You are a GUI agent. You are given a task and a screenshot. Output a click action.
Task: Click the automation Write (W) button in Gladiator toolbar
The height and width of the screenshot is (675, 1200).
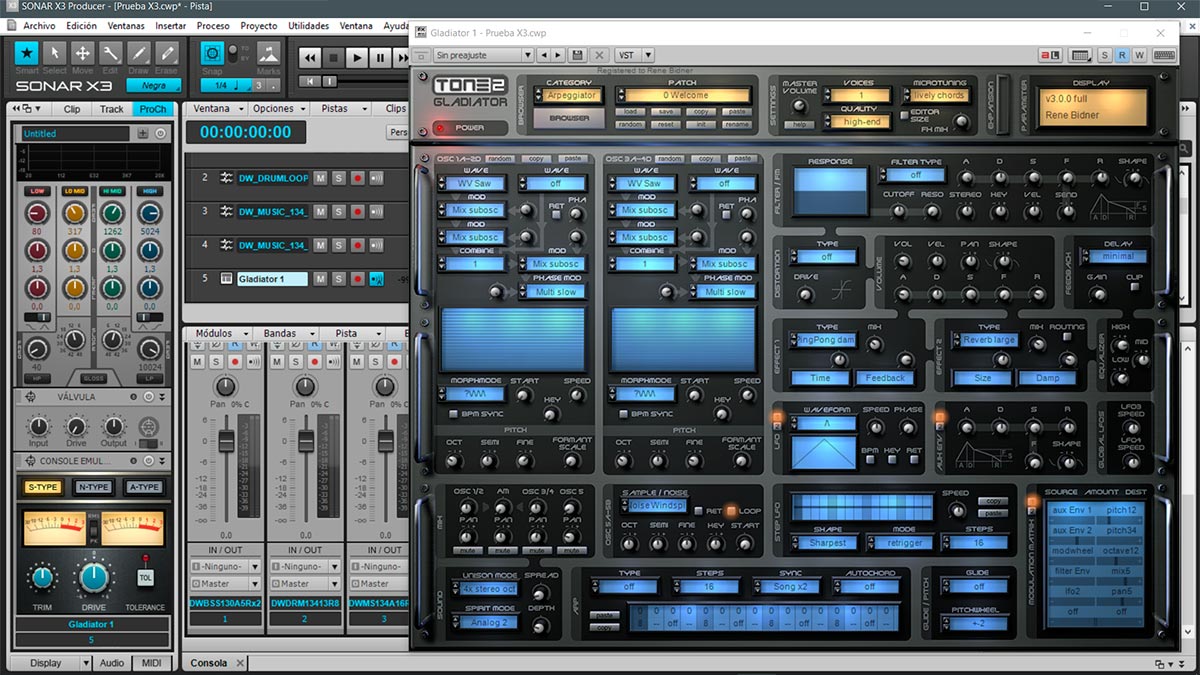tap(1139, 55)
